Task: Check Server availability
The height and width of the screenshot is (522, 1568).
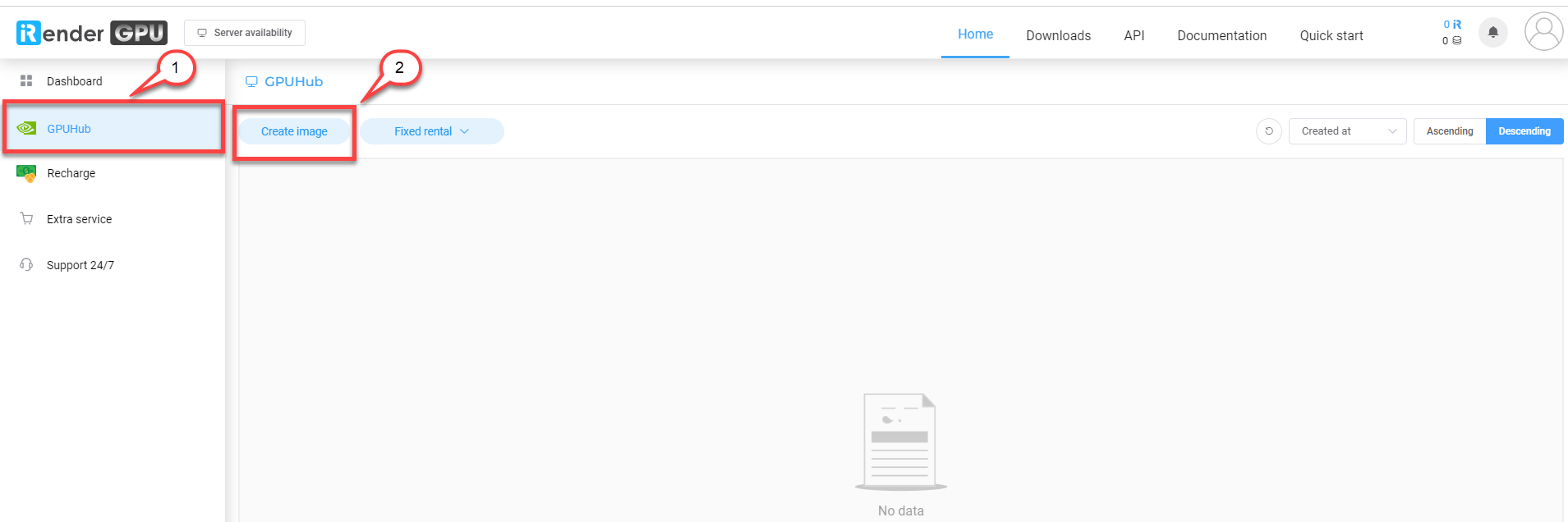Action: click(x=245, y=33)
